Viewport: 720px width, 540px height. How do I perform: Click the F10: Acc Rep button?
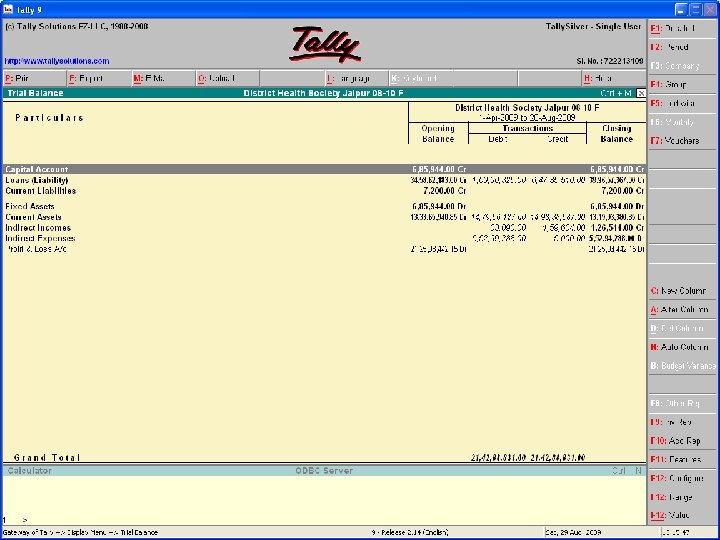point(682,441)
